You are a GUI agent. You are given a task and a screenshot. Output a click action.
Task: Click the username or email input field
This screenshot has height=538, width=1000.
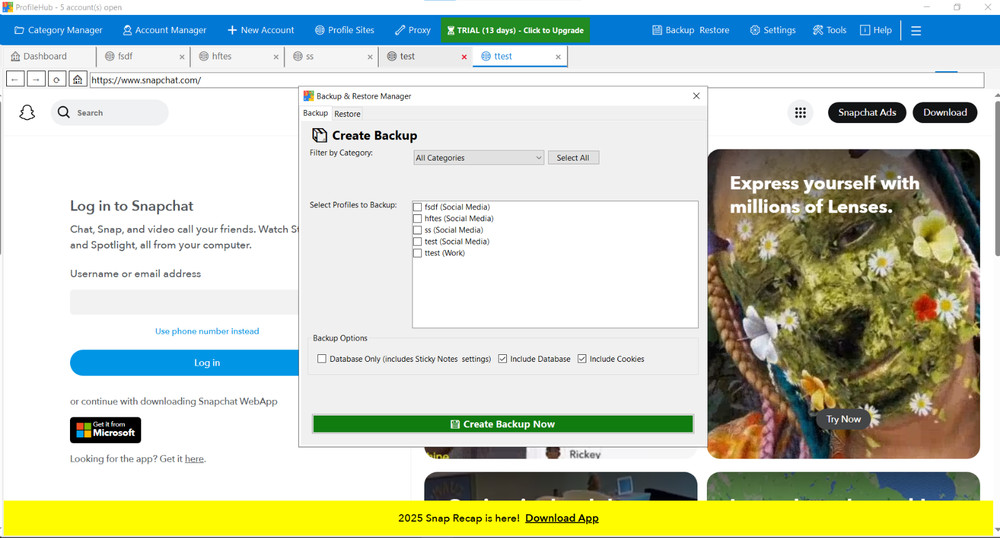[184, 302]
